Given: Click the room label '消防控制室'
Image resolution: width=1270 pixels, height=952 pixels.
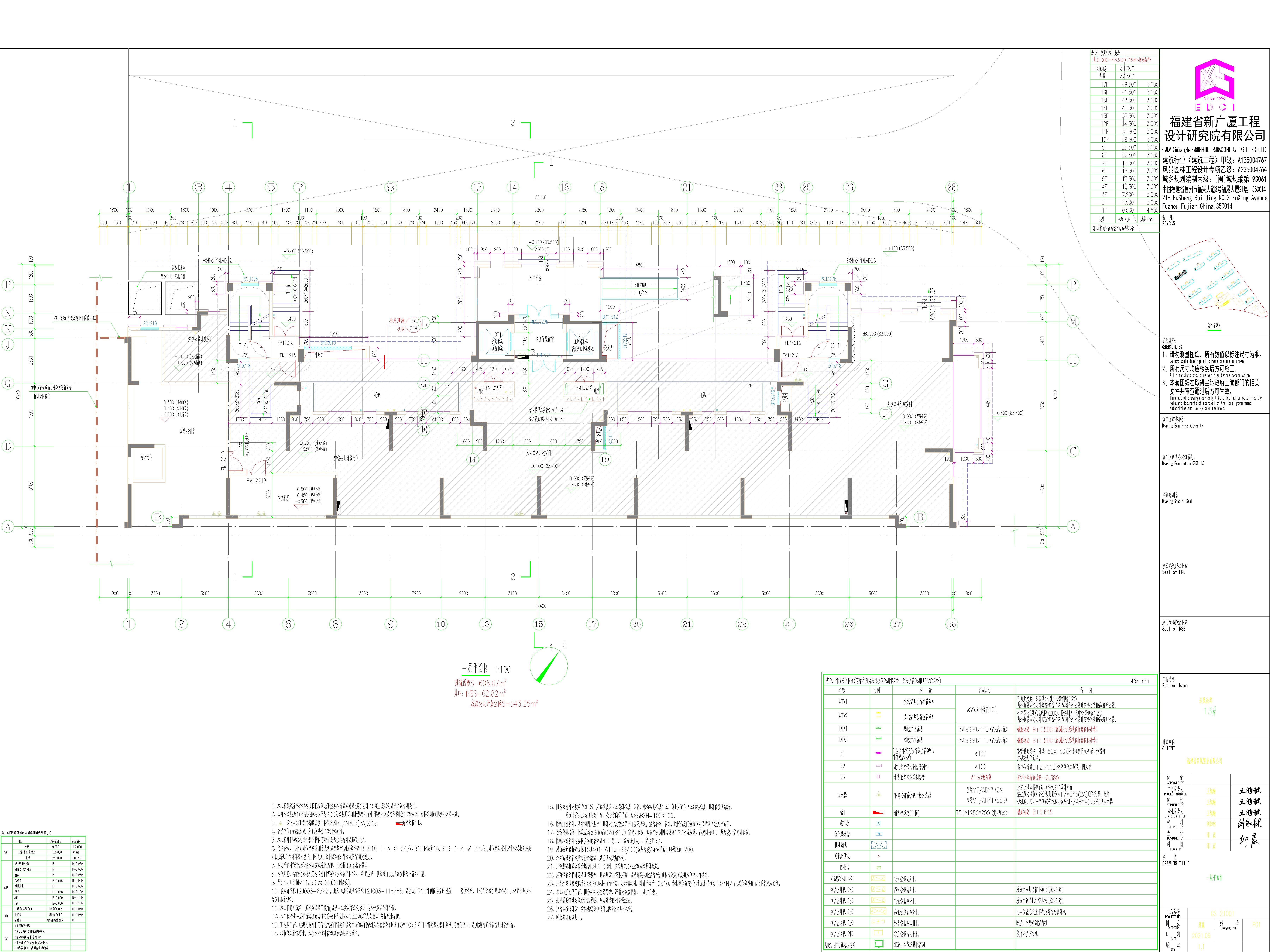Looking at the screenshot, I should pyautogui.click(x=187, y=432).
